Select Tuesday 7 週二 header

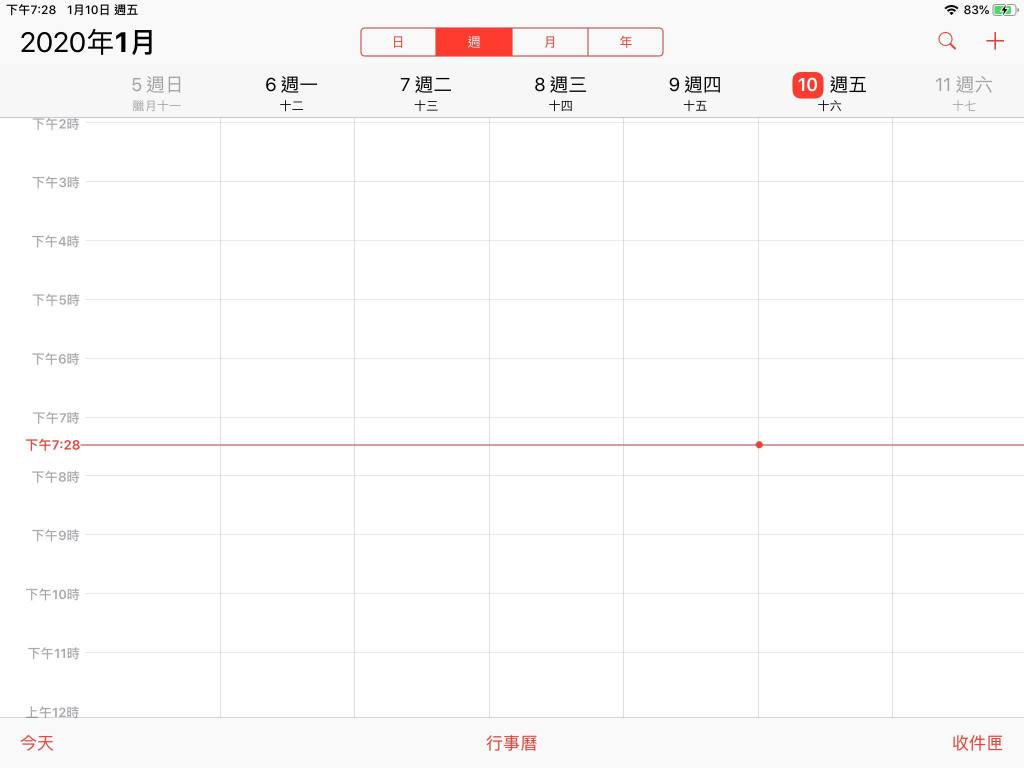(x=426, y=86)
